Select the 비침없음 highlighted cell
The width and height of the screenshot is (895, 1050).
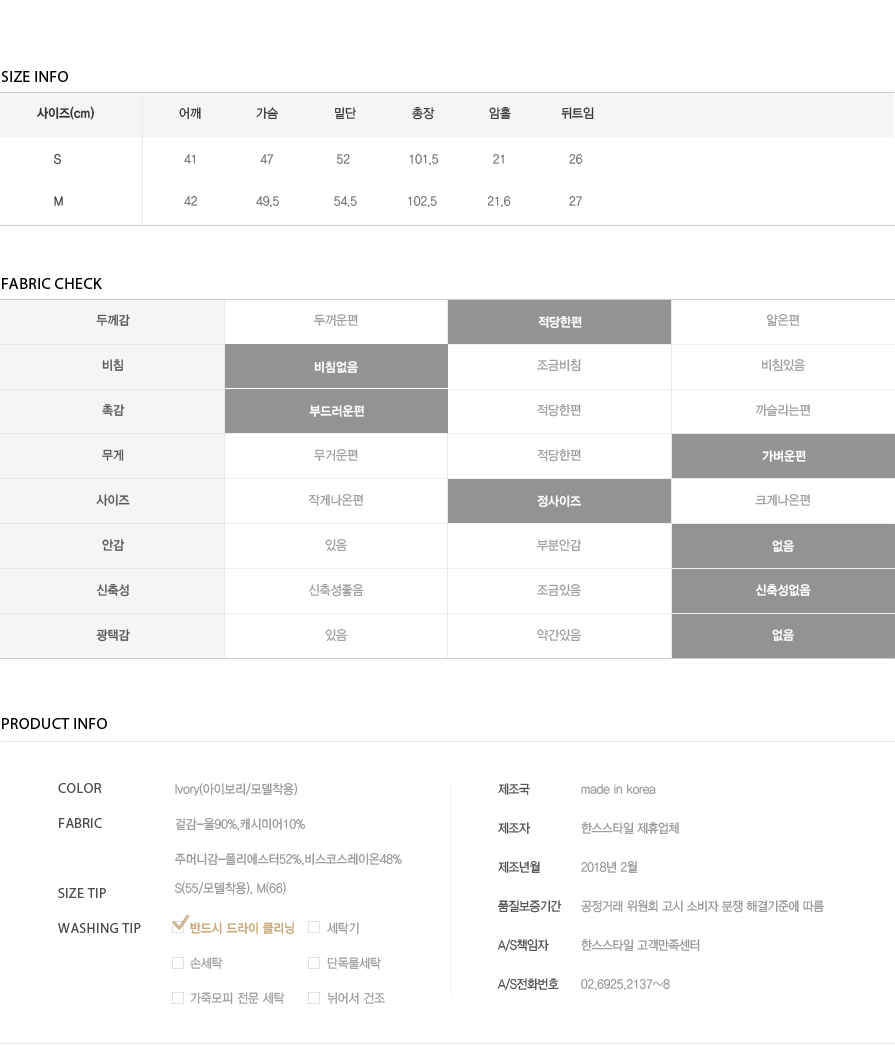[x=336, y=366]
